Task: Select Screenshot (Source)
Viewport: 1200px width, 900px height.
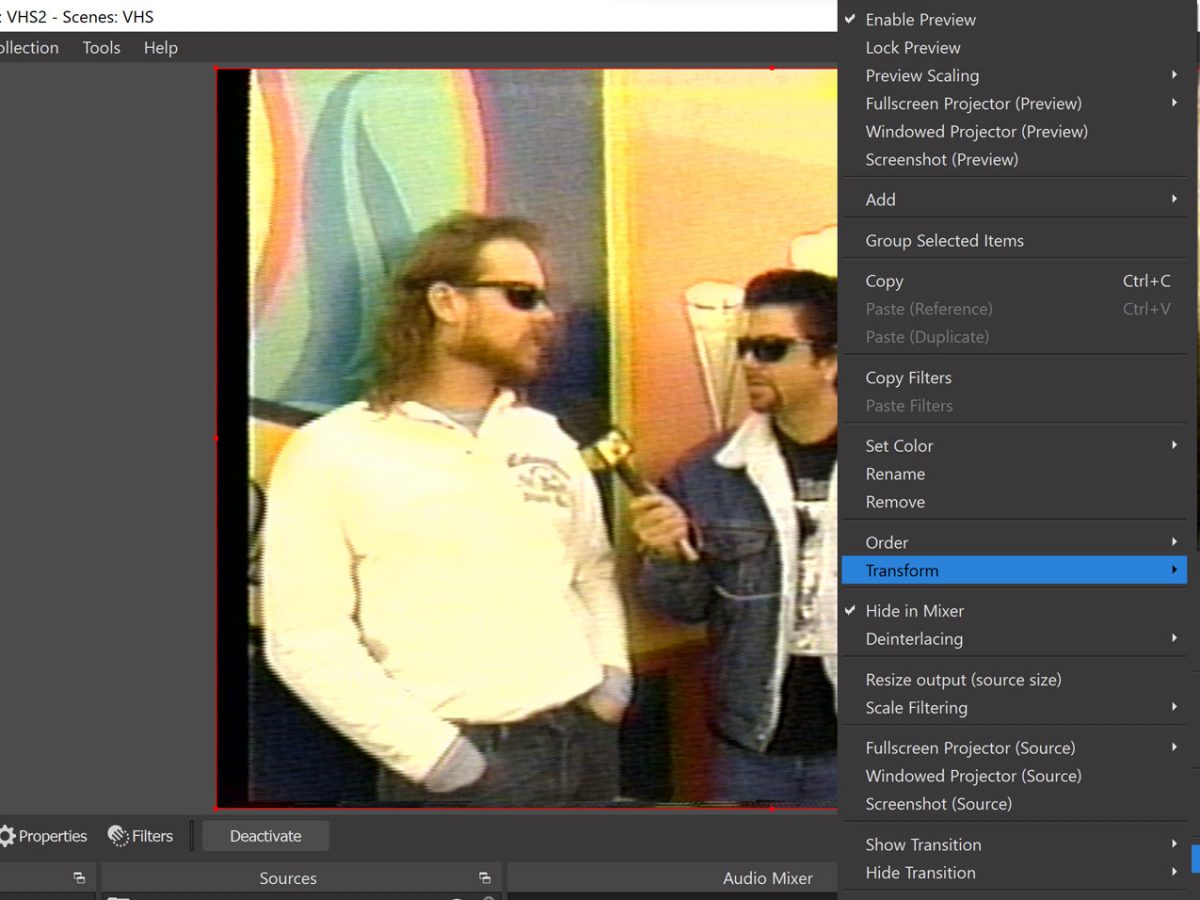Action: coord(938,803)
